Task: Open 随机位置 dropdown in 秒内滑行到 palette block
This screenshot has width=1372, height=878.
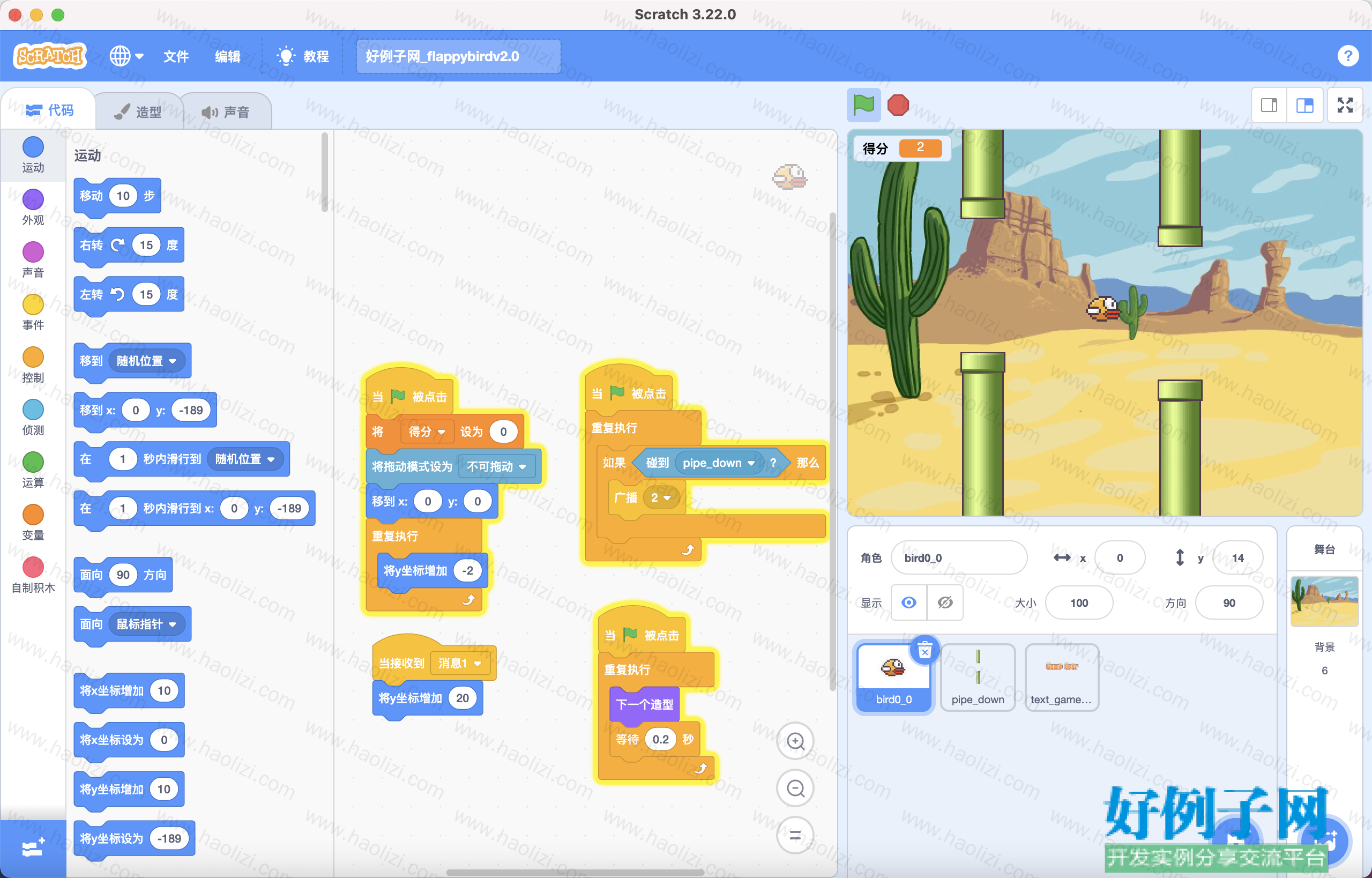Action: pos(245,459)
